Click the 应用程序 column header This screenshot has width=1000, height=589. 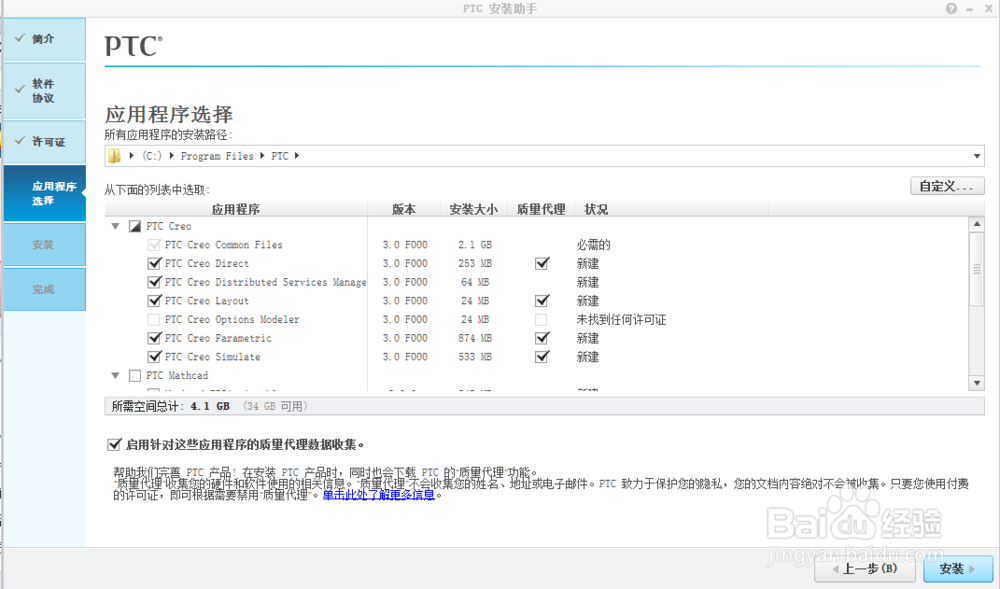coord(236,209)
